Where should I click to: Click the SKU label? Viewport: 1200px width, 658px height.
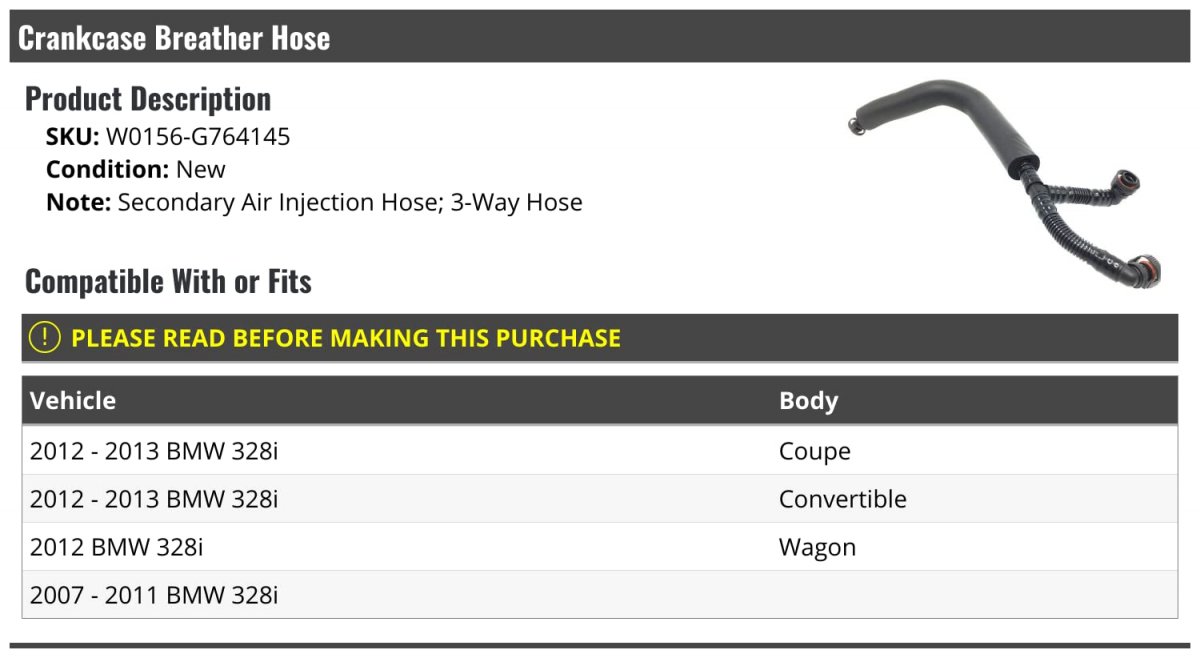coord(72,137)
